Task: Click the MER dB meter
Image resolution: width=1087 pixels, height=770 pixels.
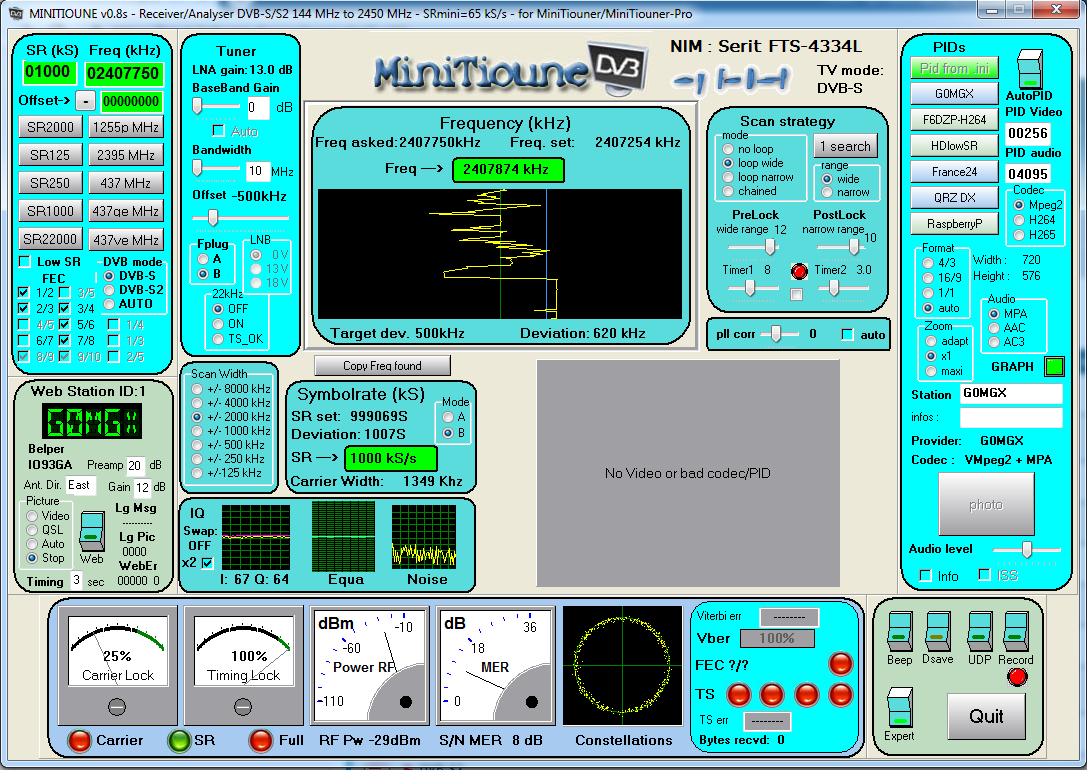Action: pyautogui.click(x=496, y=666)
